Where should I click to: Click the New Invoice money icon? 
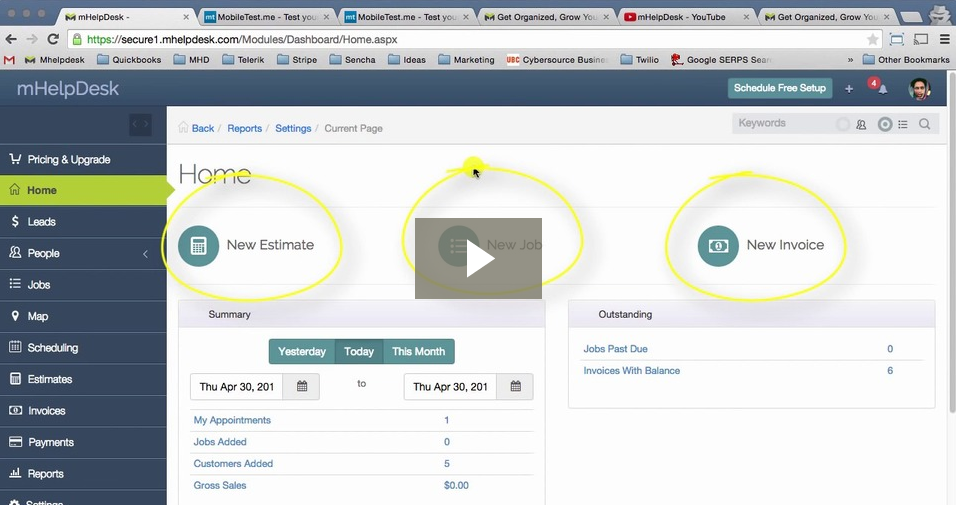pyautogui.click(x=718, y=246)
